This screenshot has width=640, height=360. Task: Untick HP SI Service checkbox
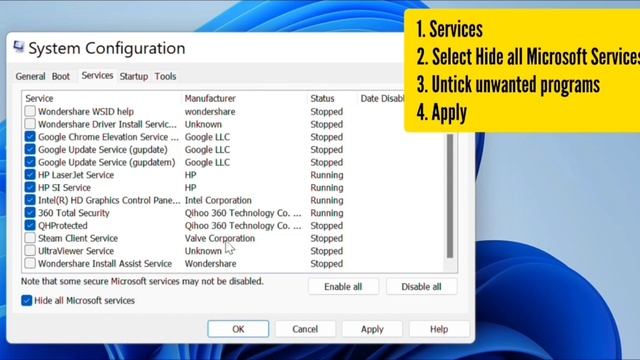click(x=30, y=187)
